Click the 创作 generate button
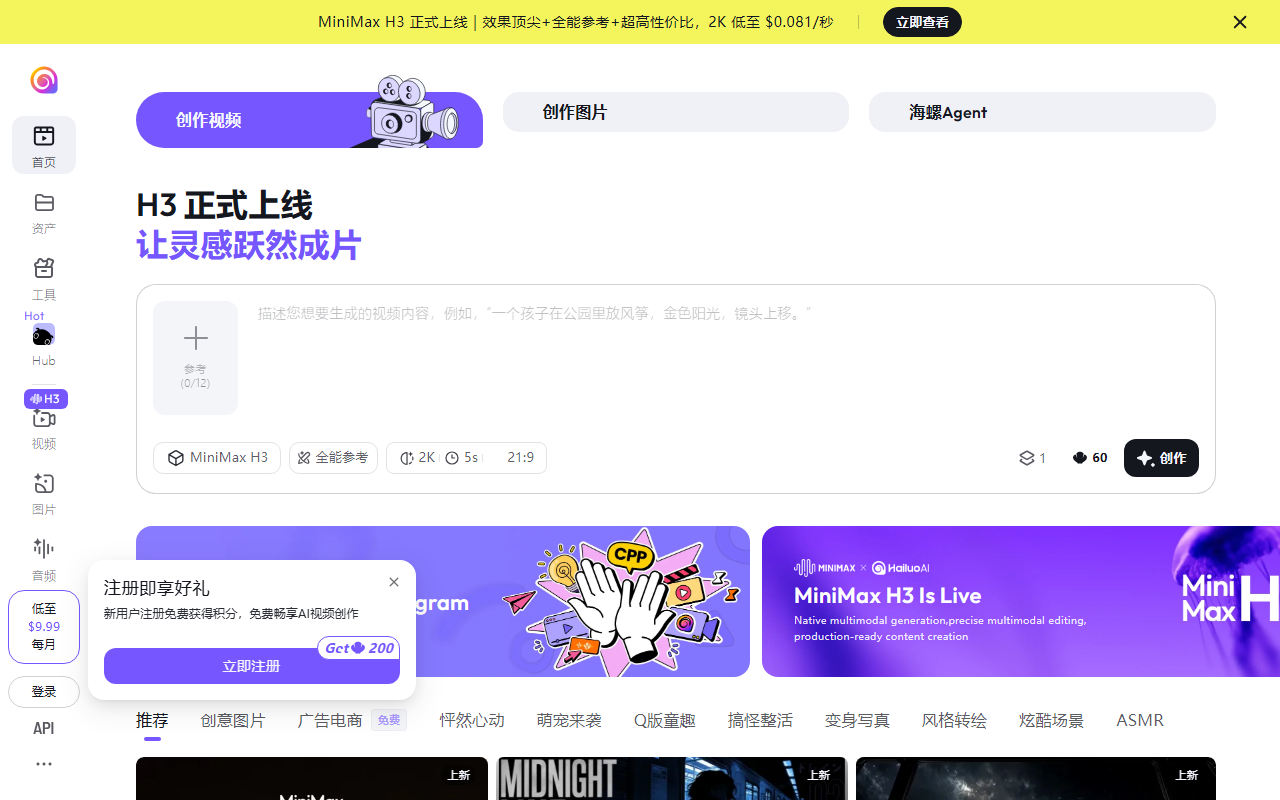Image resolution: width=1280 pixels, height=800 pixels. 1161,458
